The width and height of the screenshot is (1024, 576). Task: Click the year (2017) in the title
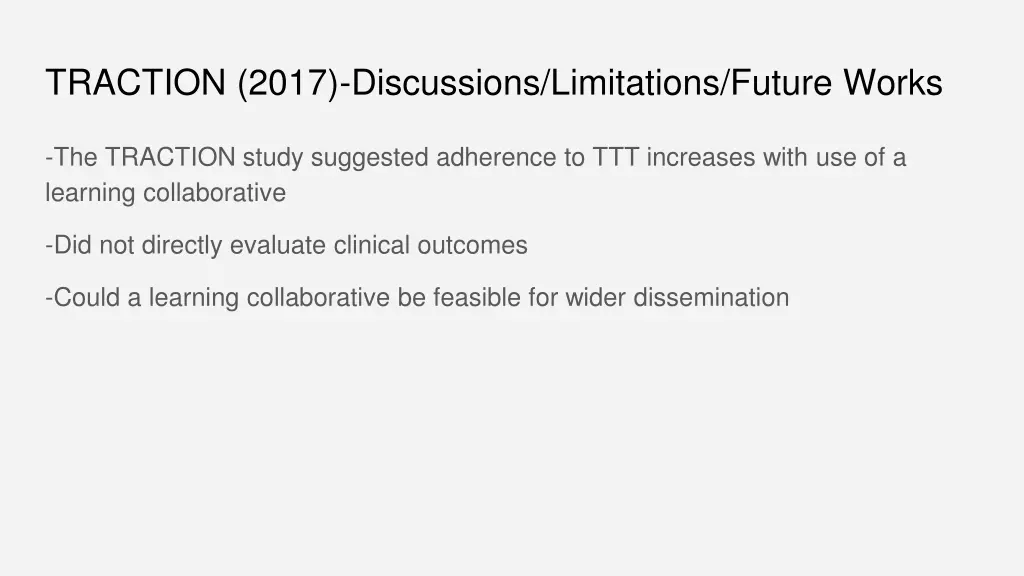click(289, 83)
